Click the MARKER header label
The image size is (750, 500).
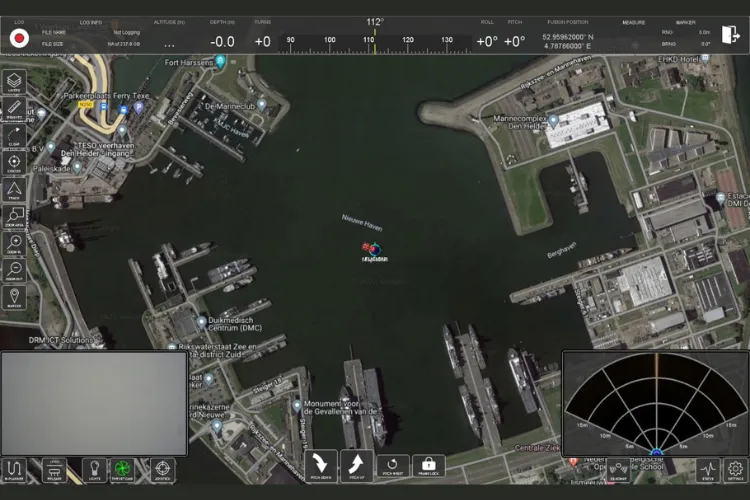pos(685,22)
